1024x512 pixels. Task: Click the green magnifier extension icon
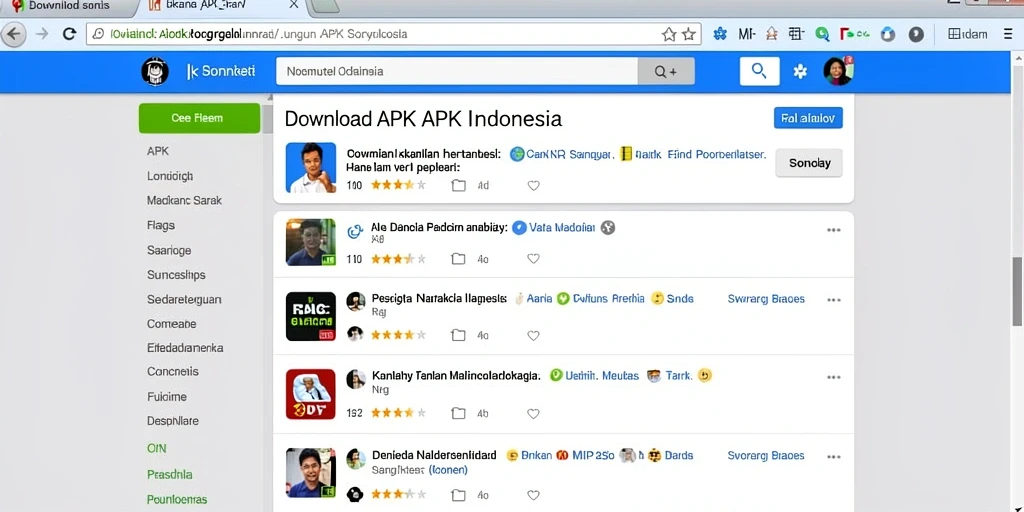pyautogui.click(x=822, y=34)
